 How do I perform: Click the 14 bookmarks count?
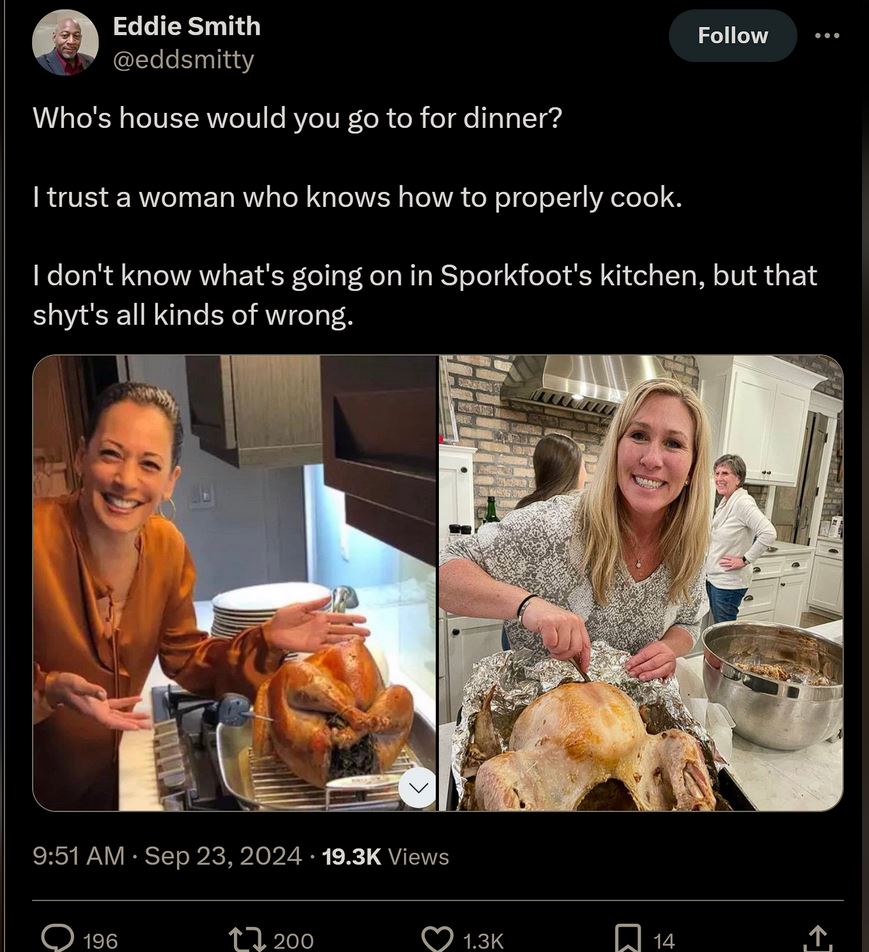[x=664, y=940]
